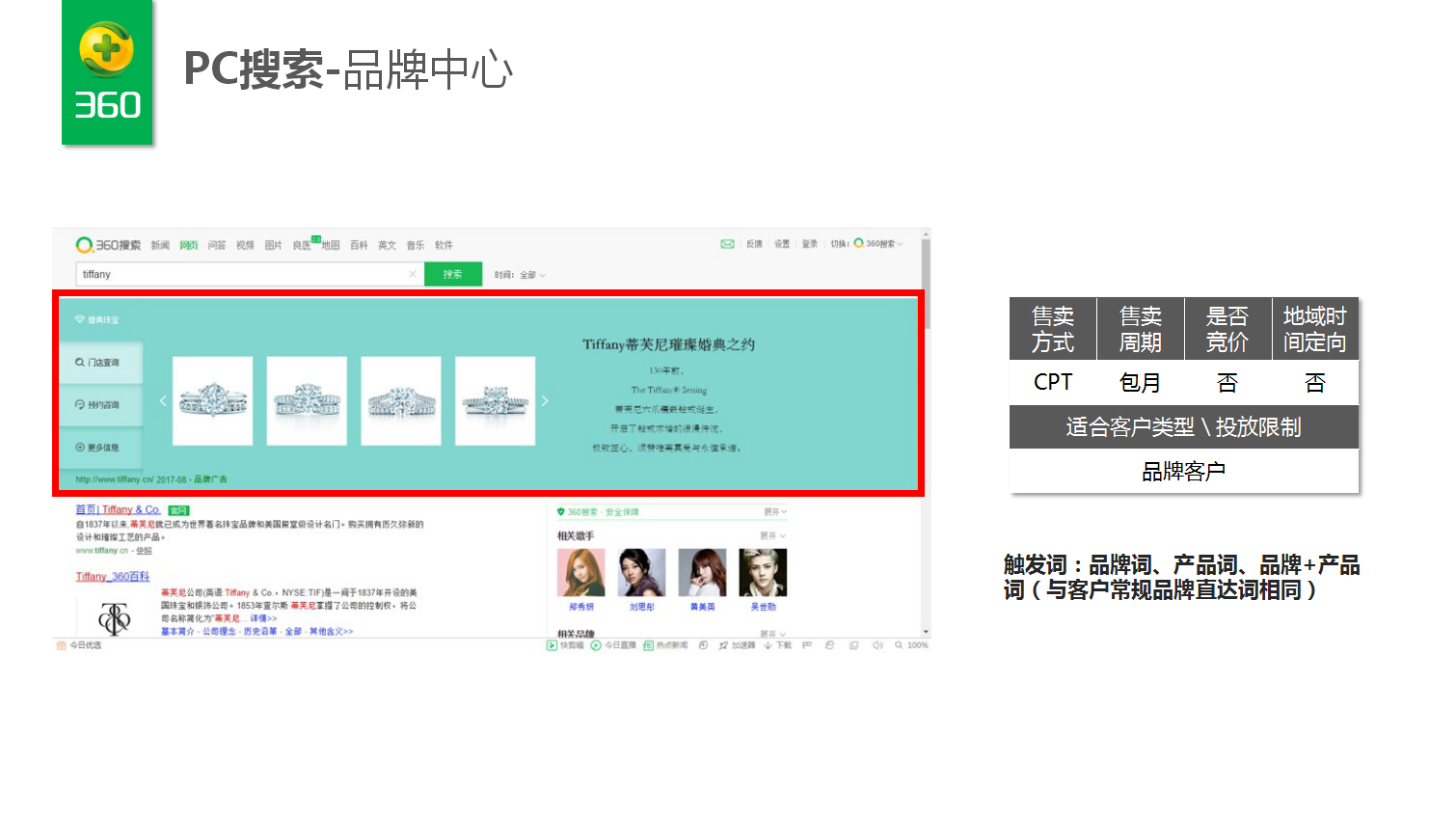Screen dimensions: 1456x819
Task: Open 预约咨询 appointment inquiry in the banner
Action: 100,405
